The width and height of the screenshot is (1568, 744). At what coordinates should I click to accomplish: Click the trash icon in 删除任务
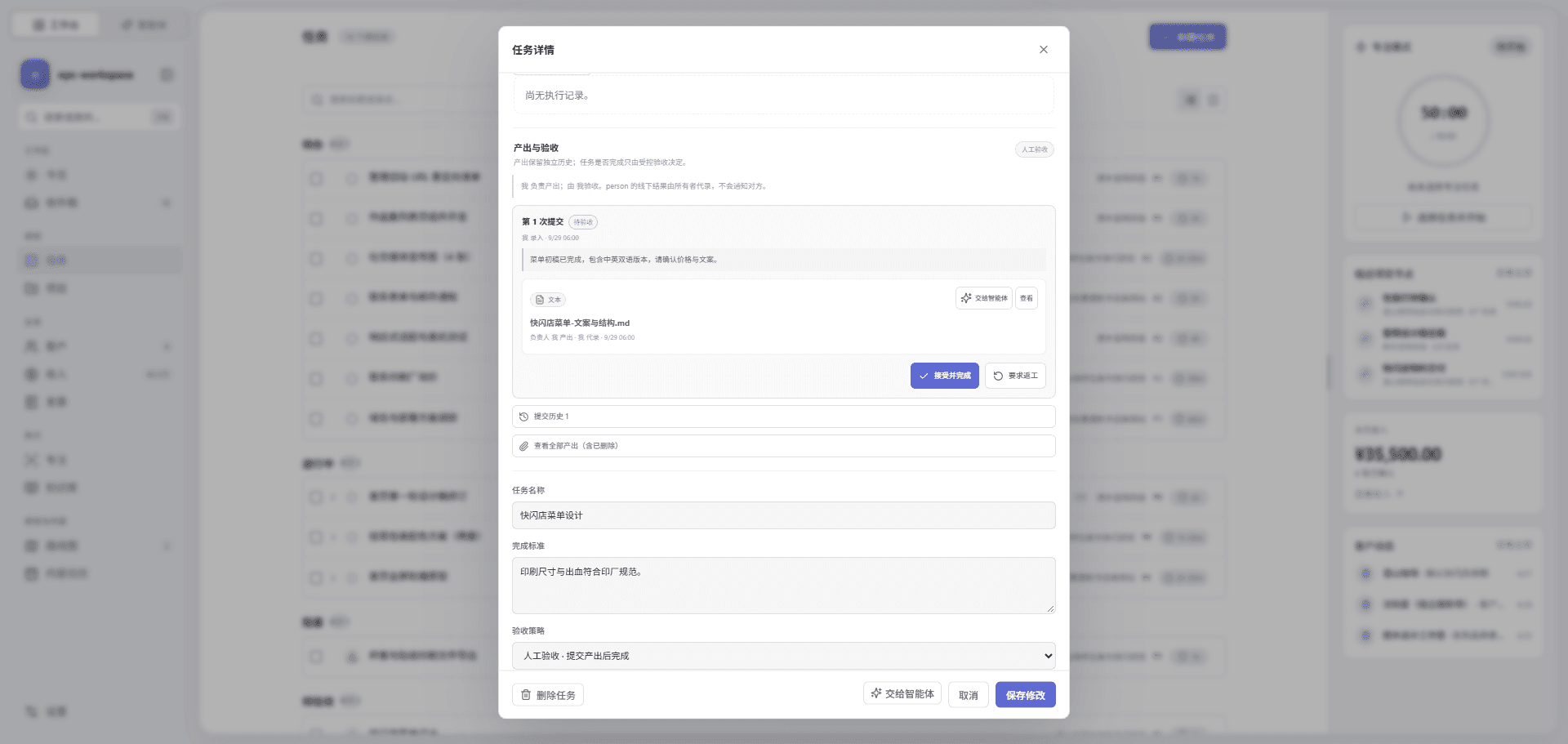pyautogui.click(x=526, y=695)
